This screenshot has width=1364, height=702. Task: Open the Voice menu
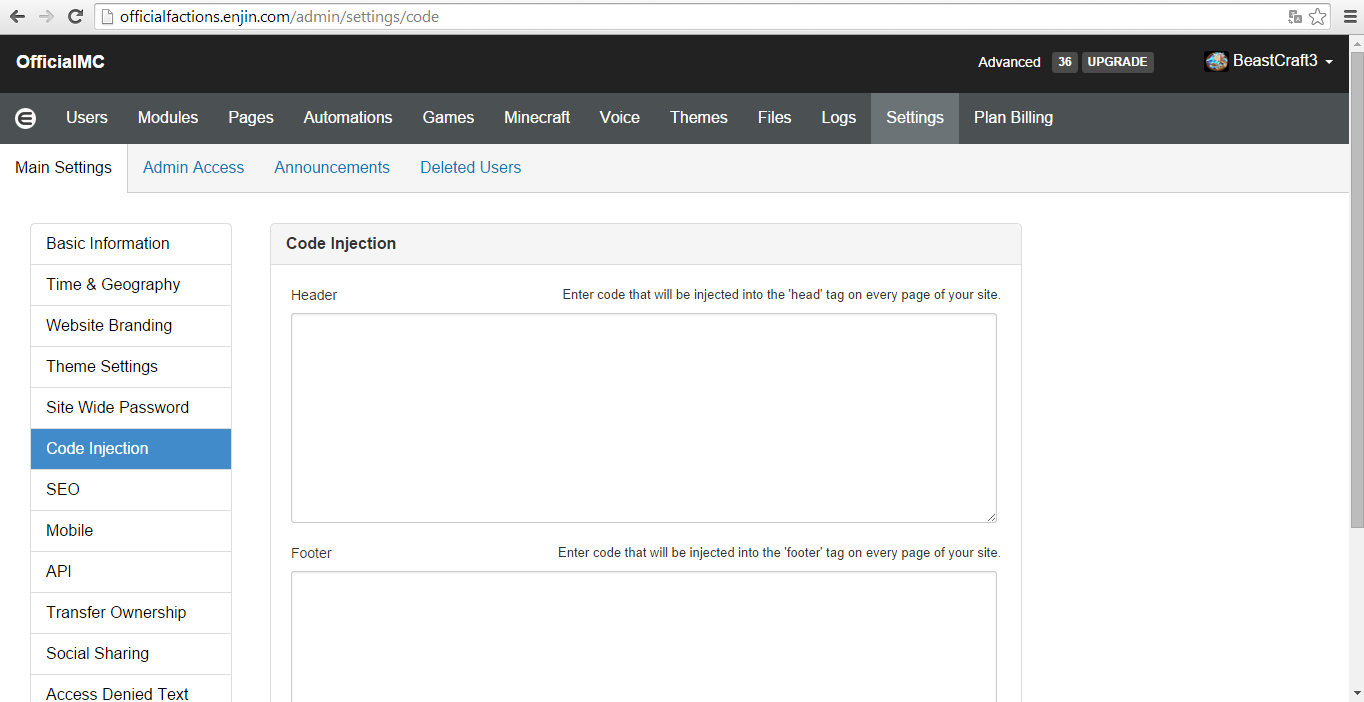pyautogui.click(x=620, y=118)
